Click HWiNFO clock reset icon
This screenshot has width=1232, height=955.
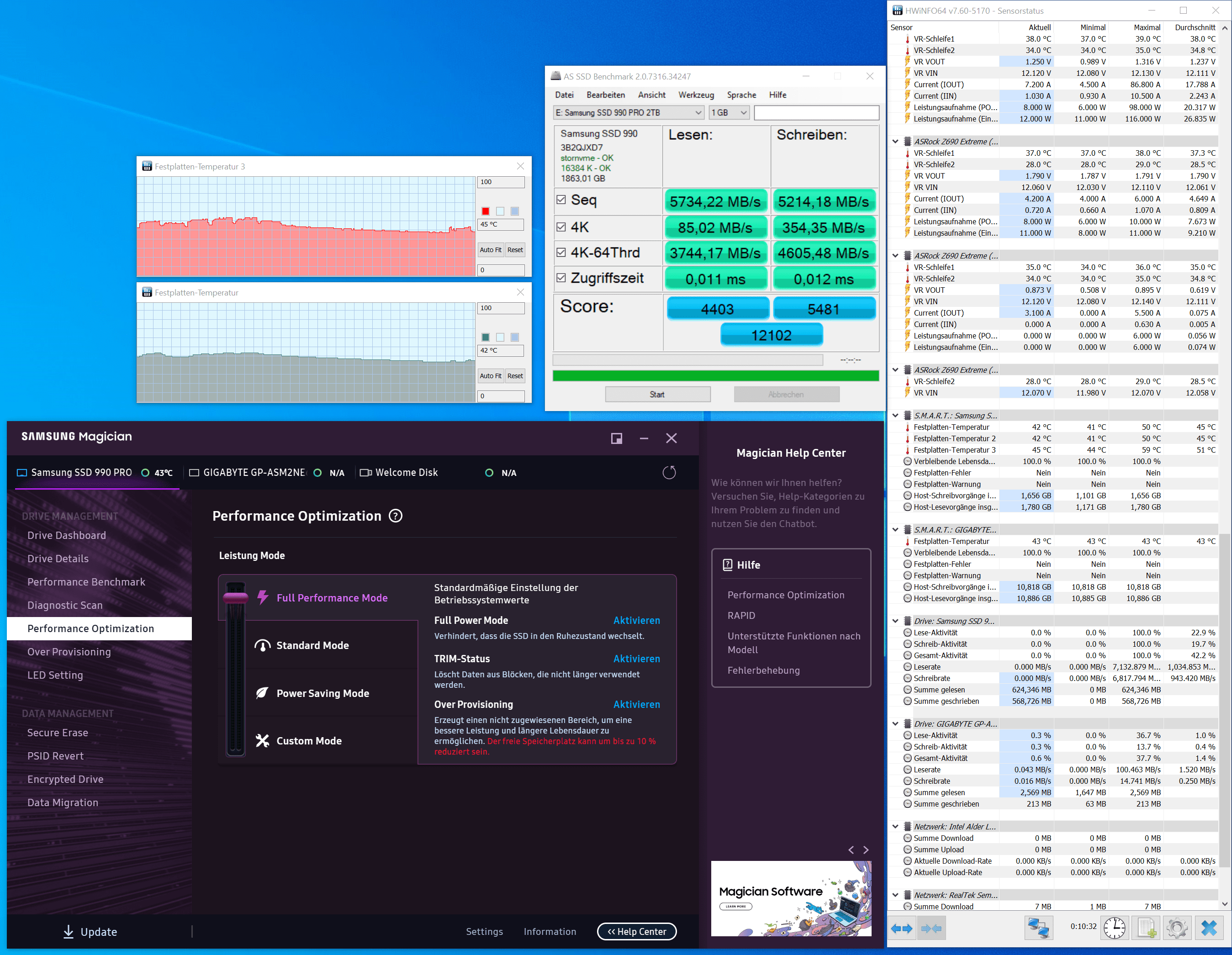[1114, 928]
